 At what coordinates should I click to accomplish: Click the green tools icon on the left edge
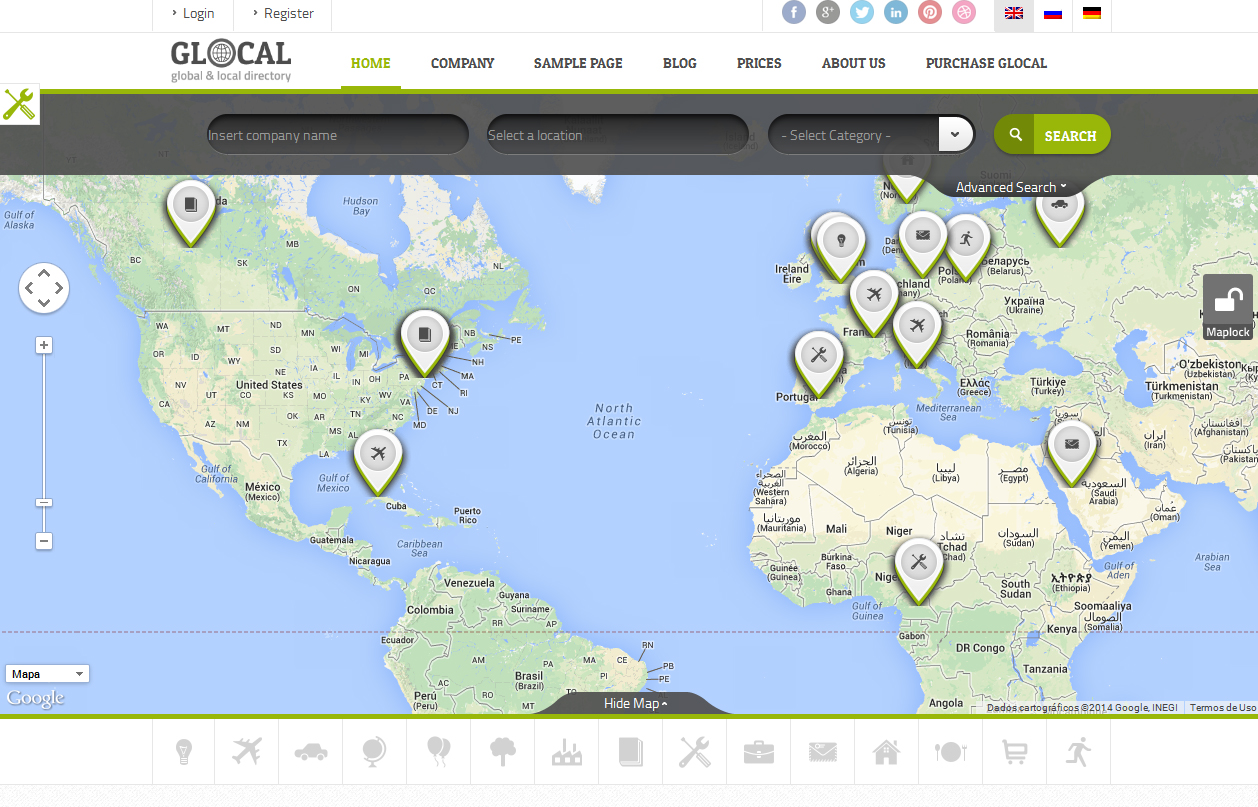[19, 104]
